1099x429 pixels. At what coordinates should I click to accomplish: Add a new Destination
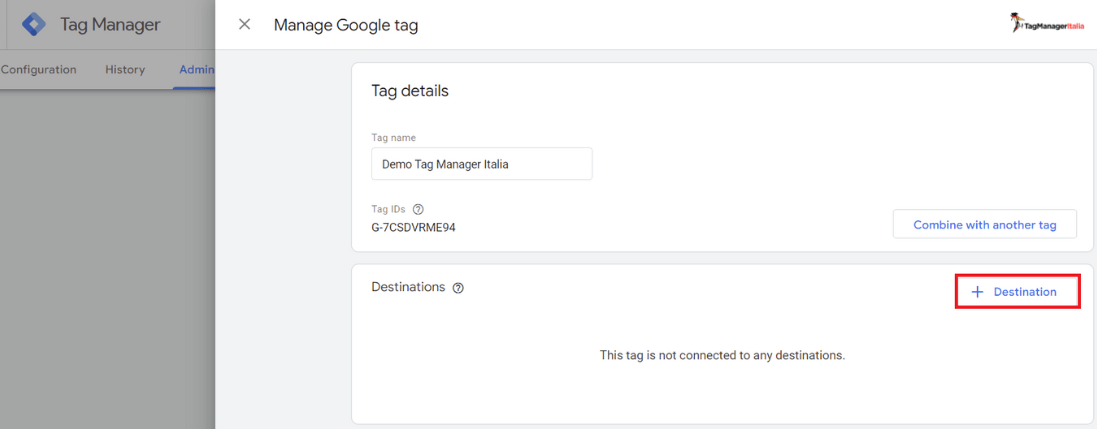pos(1017,292)
